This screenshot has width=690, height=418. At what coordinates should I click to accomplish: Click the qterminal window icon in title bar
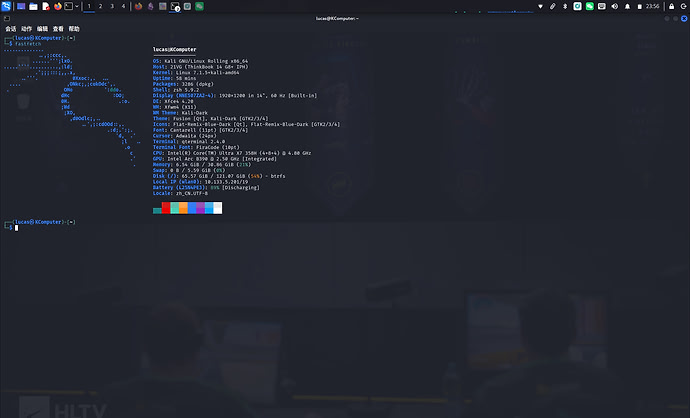pos(7,18)
